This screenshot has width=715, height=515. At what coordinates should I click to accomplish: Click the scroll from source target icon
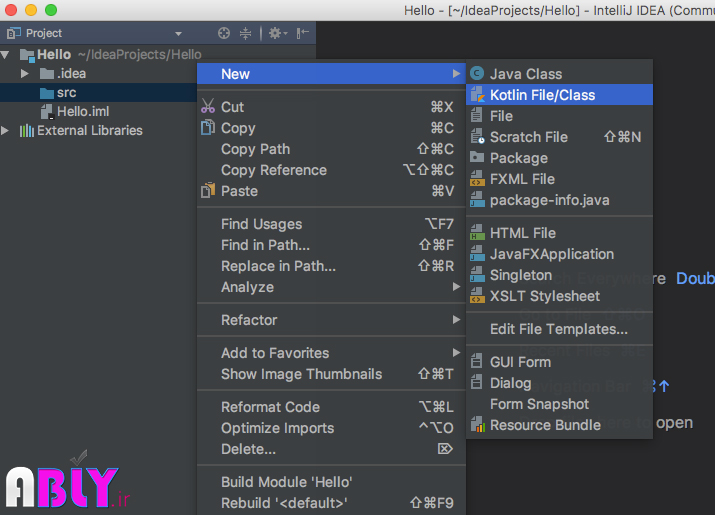pos(223,33)
